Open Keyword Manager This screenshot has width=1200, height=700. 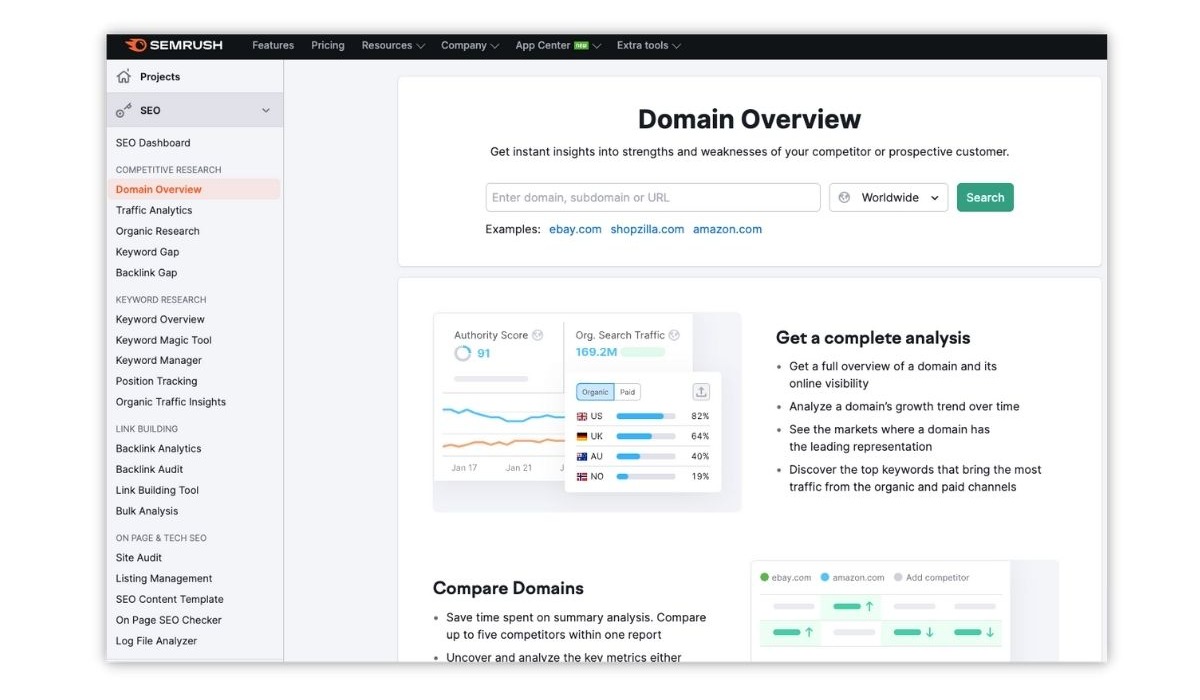coord(159,360)
